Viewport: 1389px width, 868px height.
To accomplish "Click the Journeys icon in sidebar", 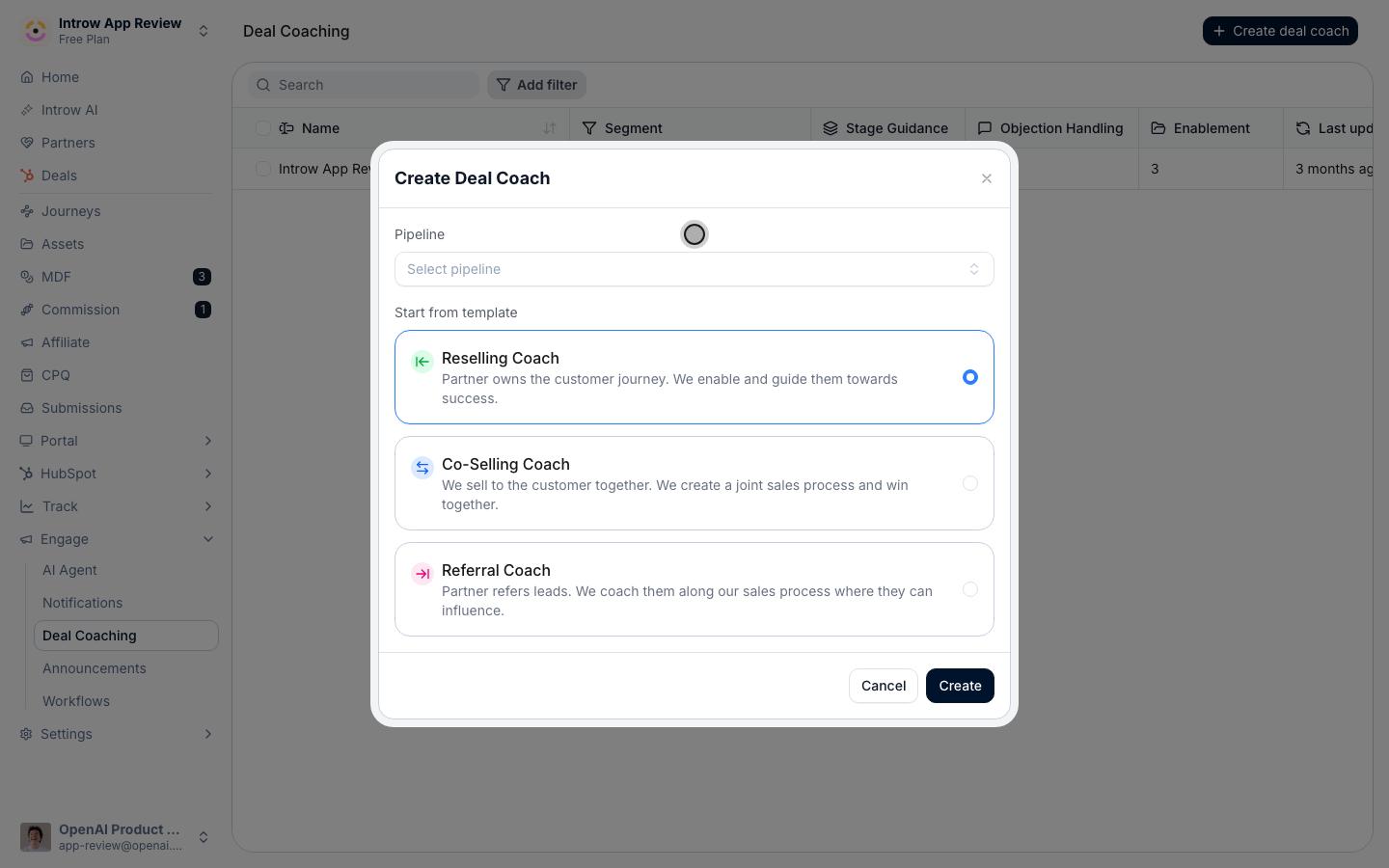I will 27,211.
